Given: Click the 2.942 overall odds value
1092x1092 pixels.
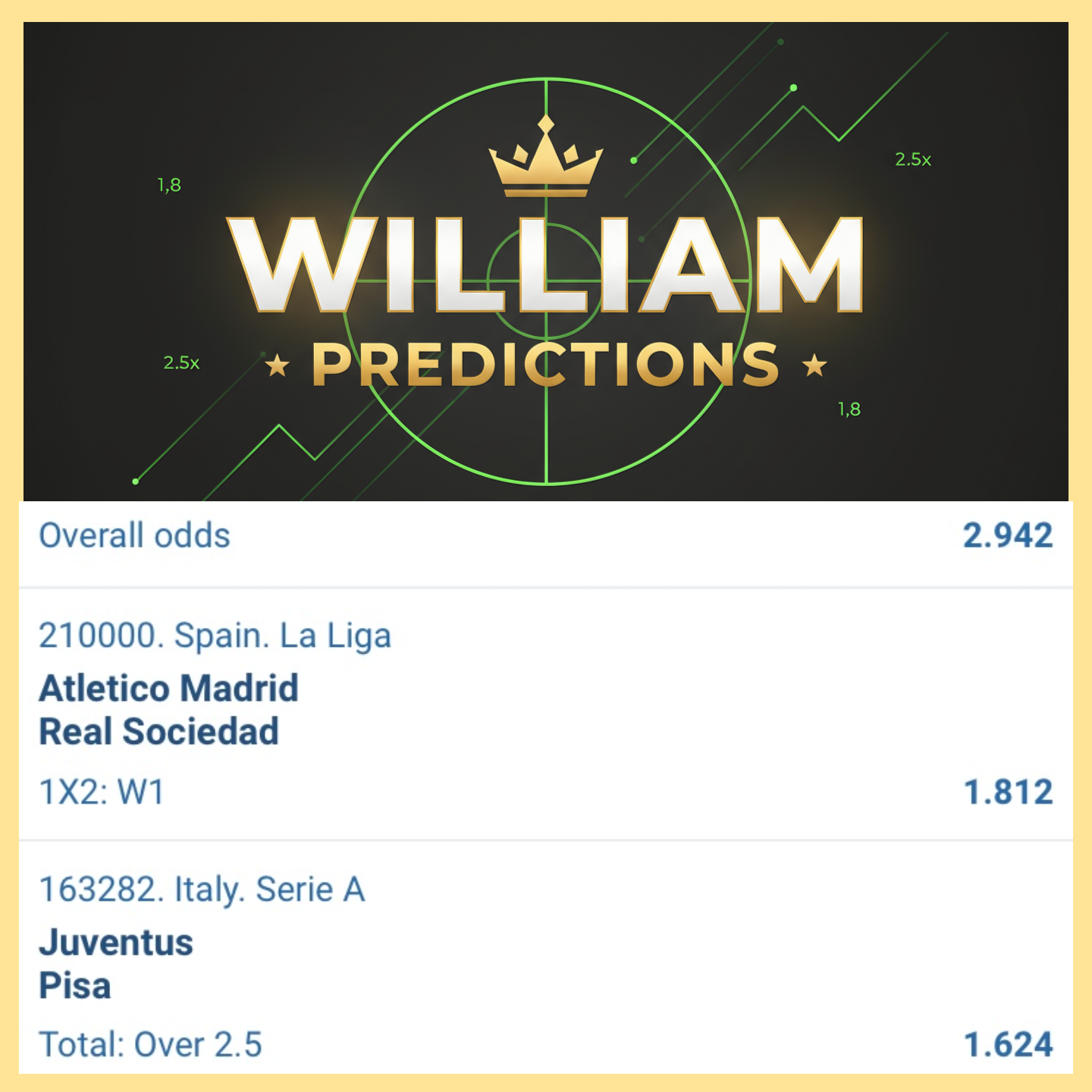Looking at the screenshot, I should pos(1007,535).
